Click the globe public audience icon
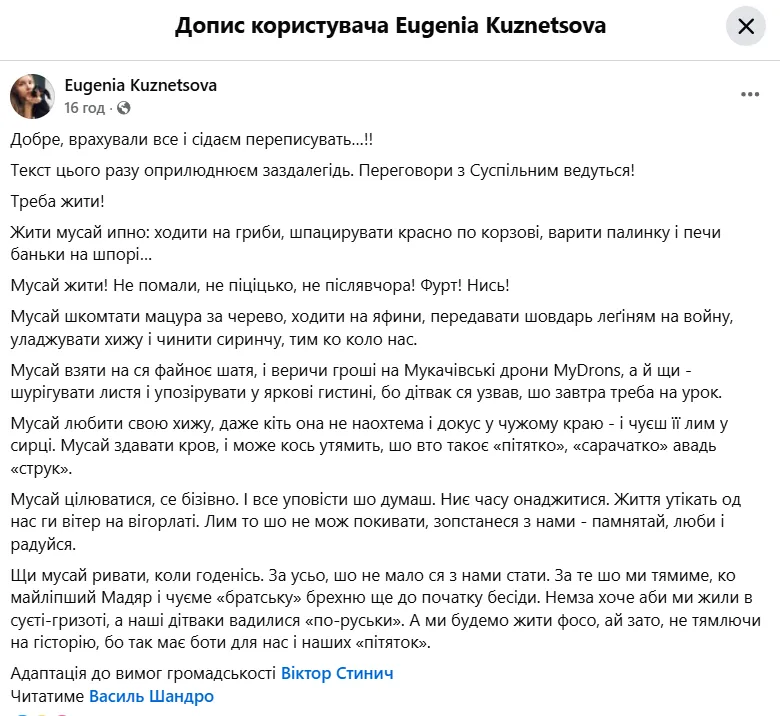The height and width of the screenshot is (716, 780). point(124,107)
